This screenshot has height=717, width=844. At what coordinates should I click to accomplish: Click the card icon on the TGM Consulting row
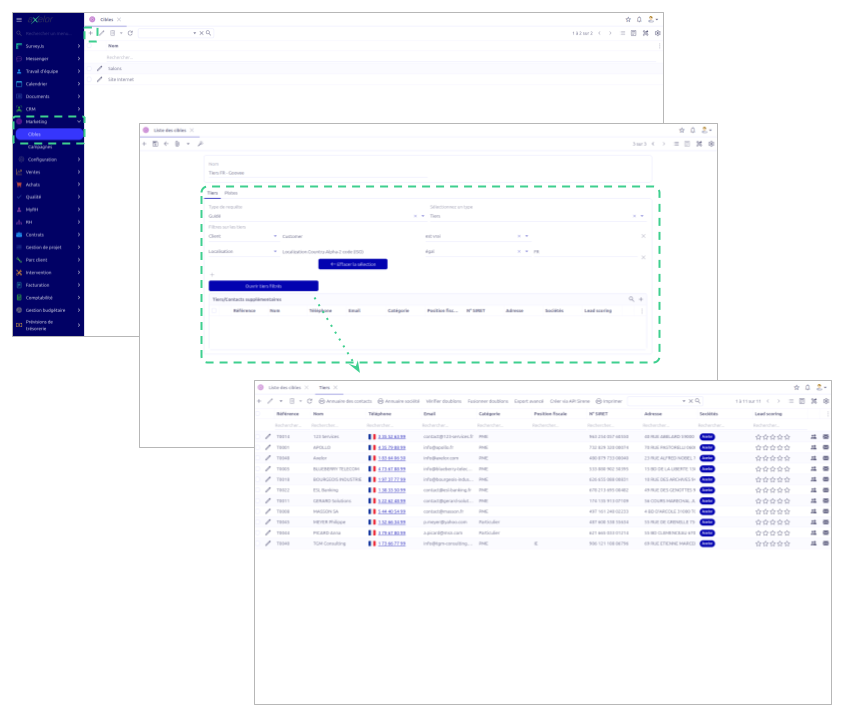pyautogui.click(x=826, y=544)
